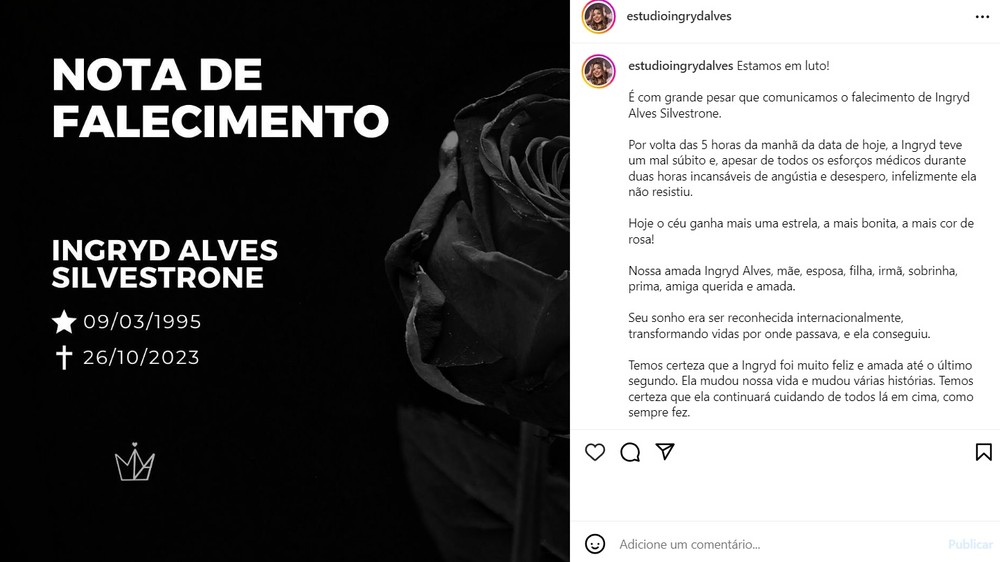This screenshot has height=562, width=1000.
Task: Click the profile avatar beside the caption
Action: (598, 71)
